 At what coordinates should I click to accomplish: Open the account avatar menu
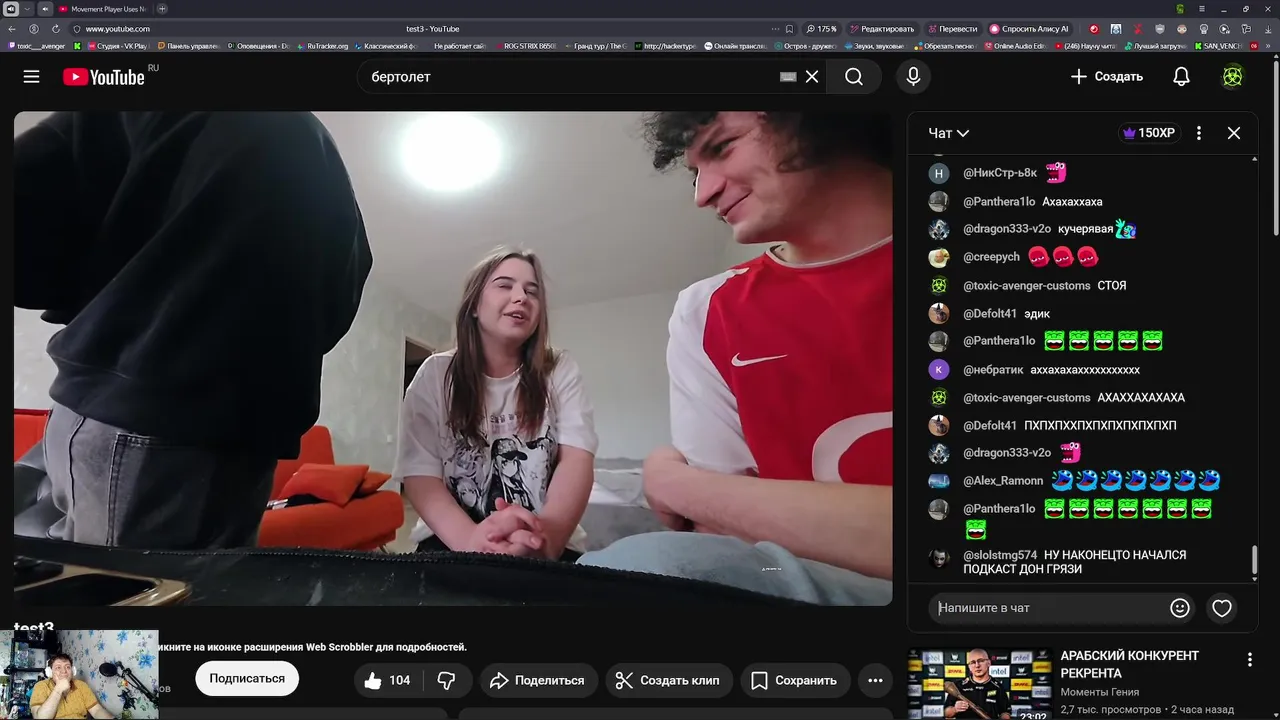pos(1233,77)
